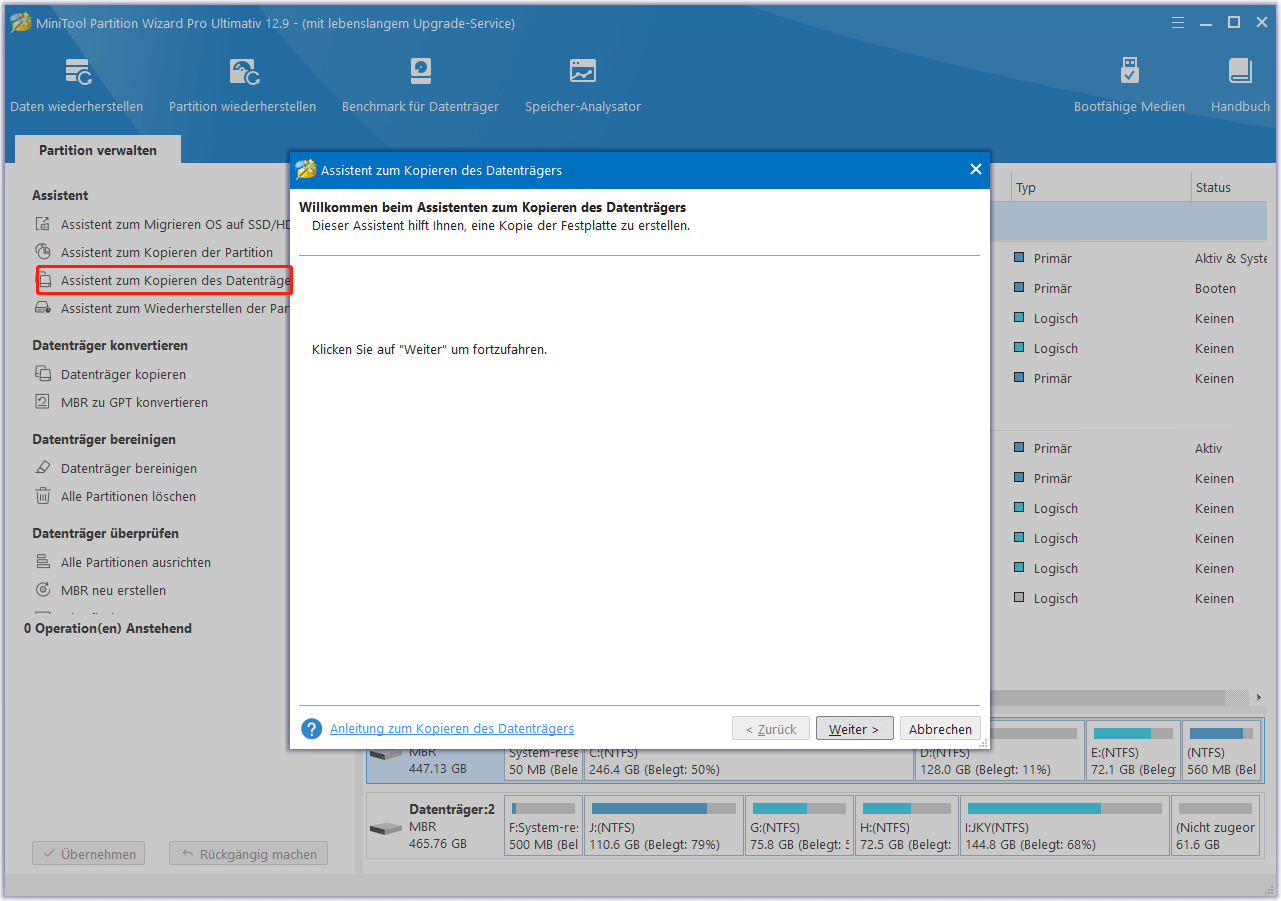Click eraser icon beside Datenträger bereinigen

click(43, 468)
